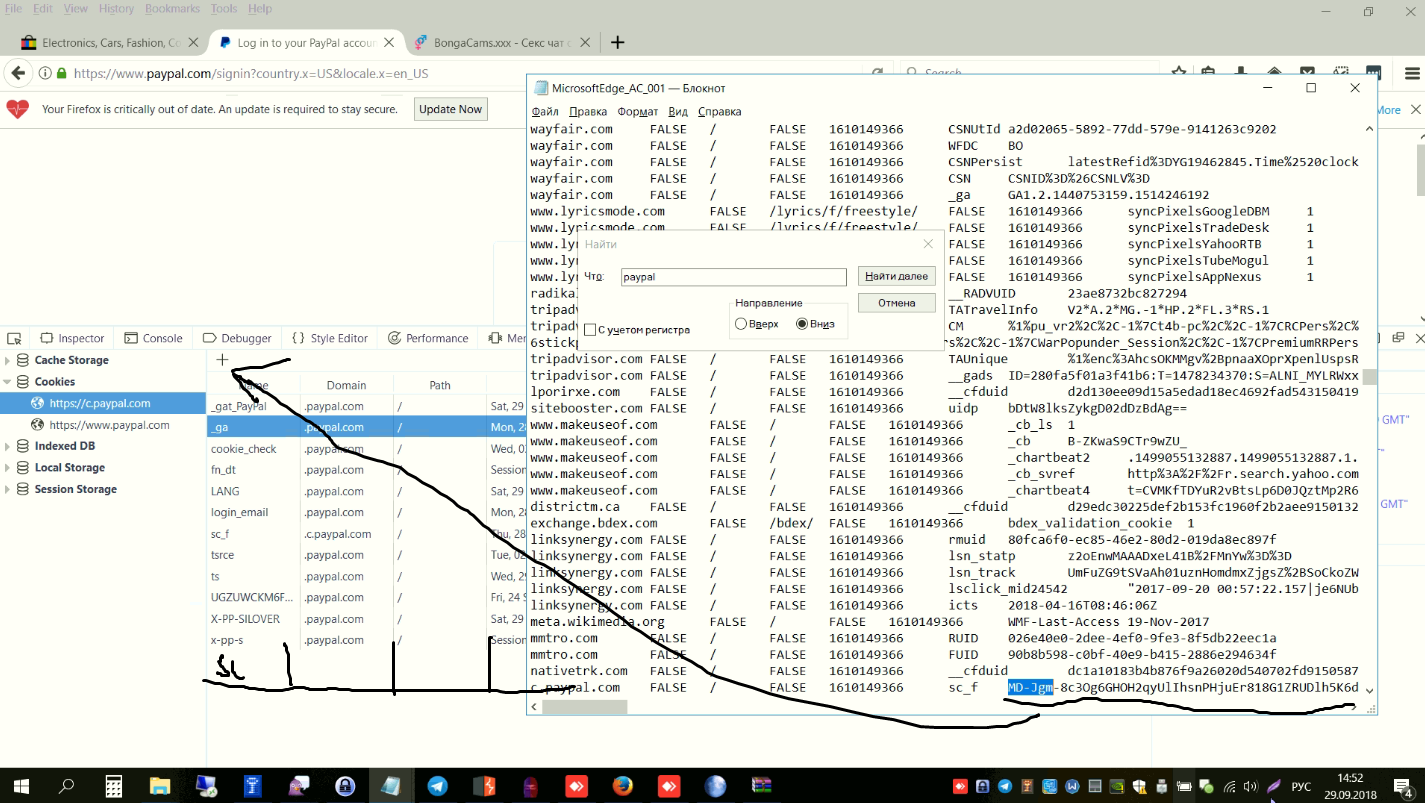Enable case-sensitive search checkbox
Viewport: 1425px width, 803px height.
pyautogui.click(x=590, y=330)
